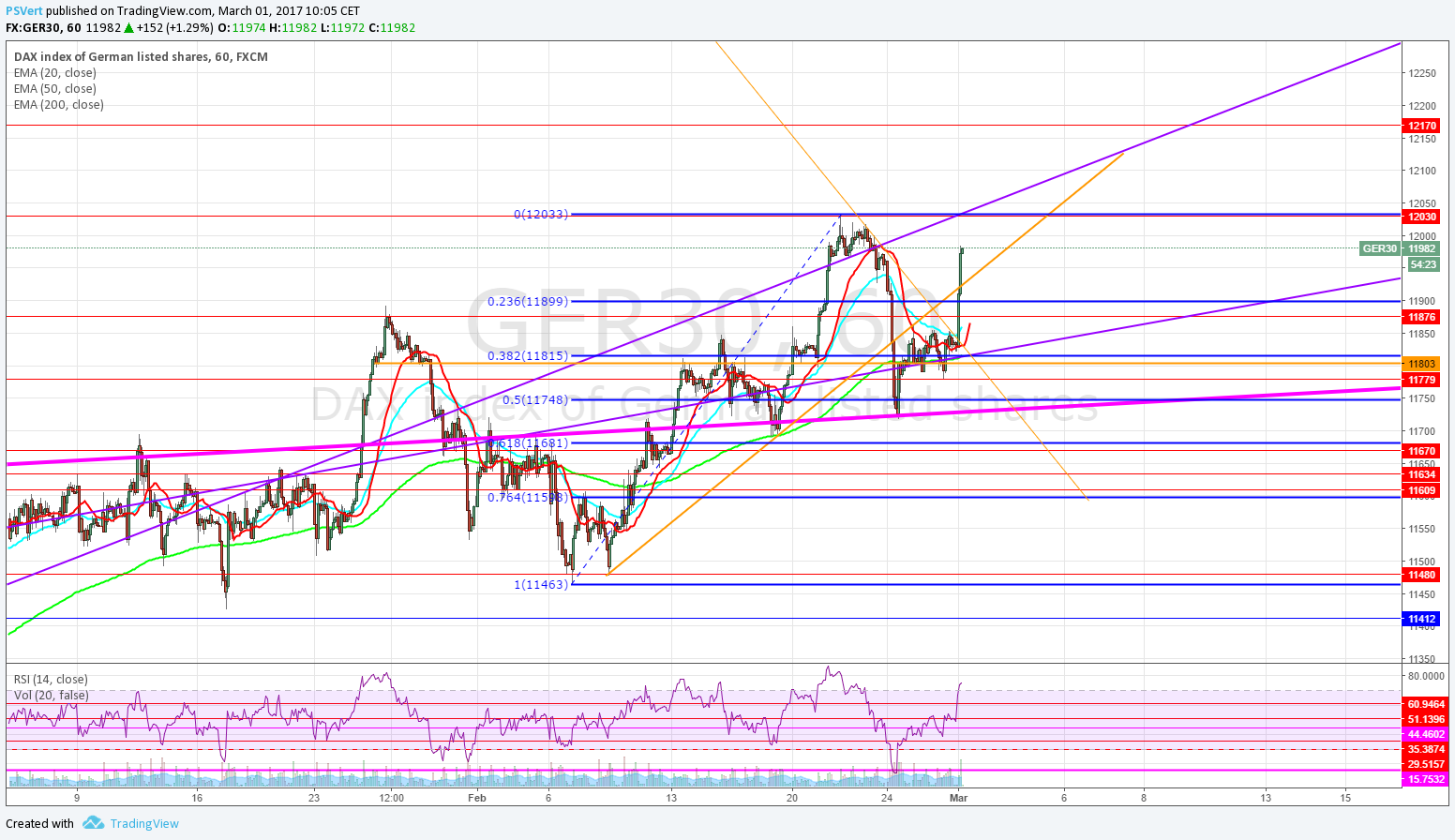This screenshot has height=840, width=1455.
Task: Click the 11350 tick on the price scale
Action: coord(1422,659)
